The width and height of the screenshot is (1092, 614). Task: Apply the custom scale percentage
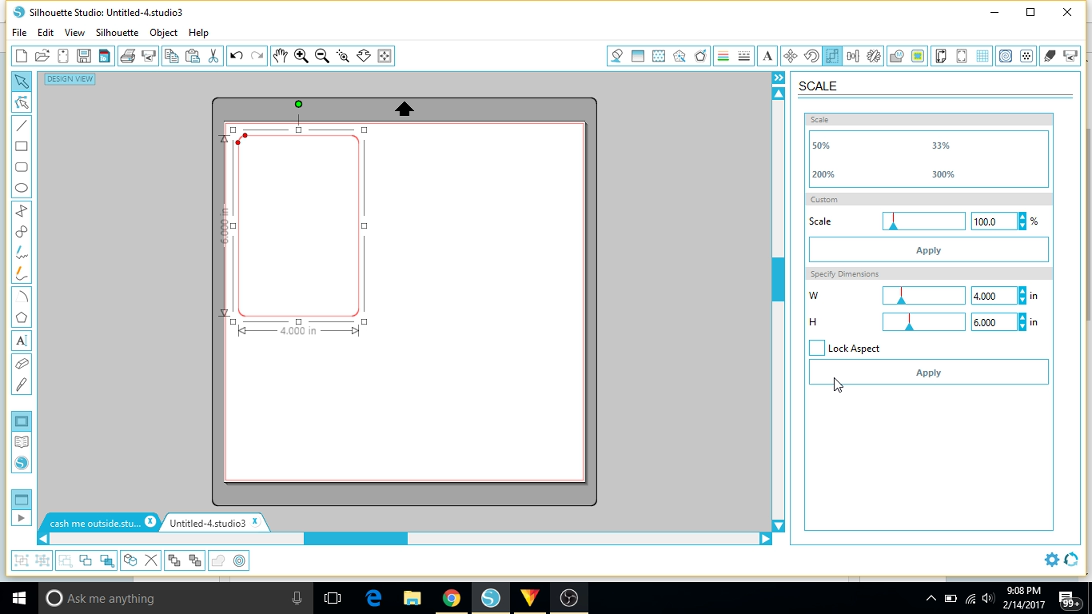click(928, 250)
